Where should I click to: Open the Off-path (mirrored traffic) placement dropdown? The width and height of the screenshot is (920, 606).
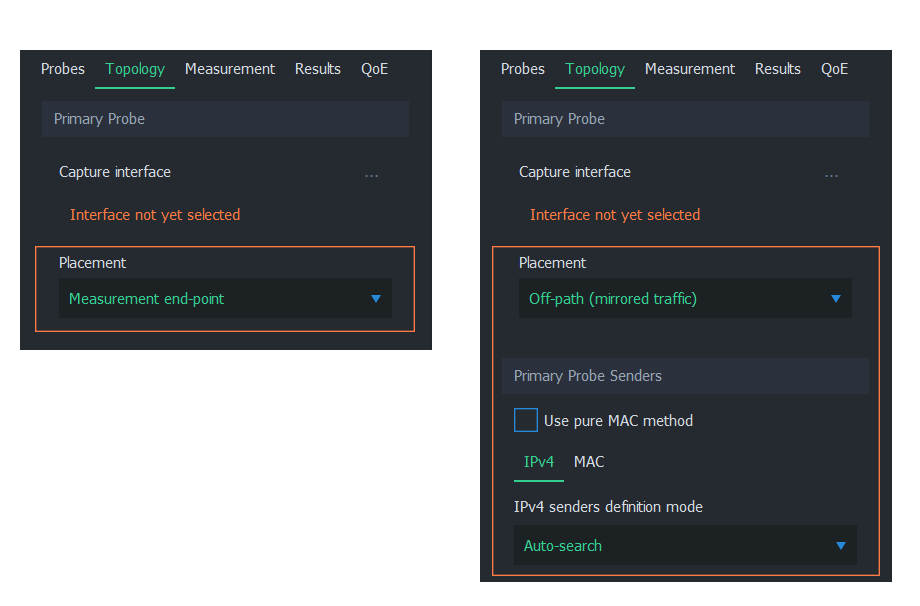(x=685, y=298)
